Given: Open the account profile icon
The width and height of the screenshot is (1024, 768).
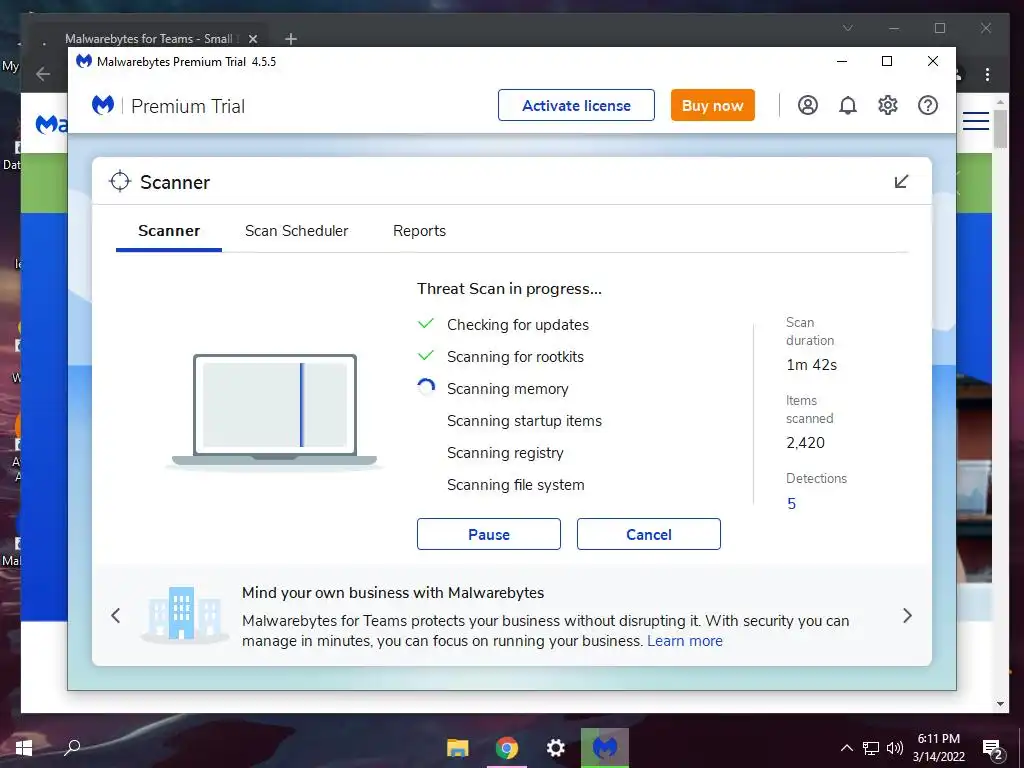Looking at the screenshot, I should point(808,105).
